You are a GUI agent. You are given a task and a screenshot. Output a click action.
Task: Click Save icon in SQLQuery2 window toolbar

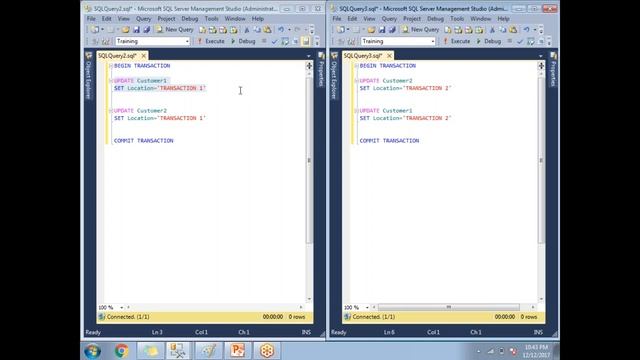(x=136, y=30)
